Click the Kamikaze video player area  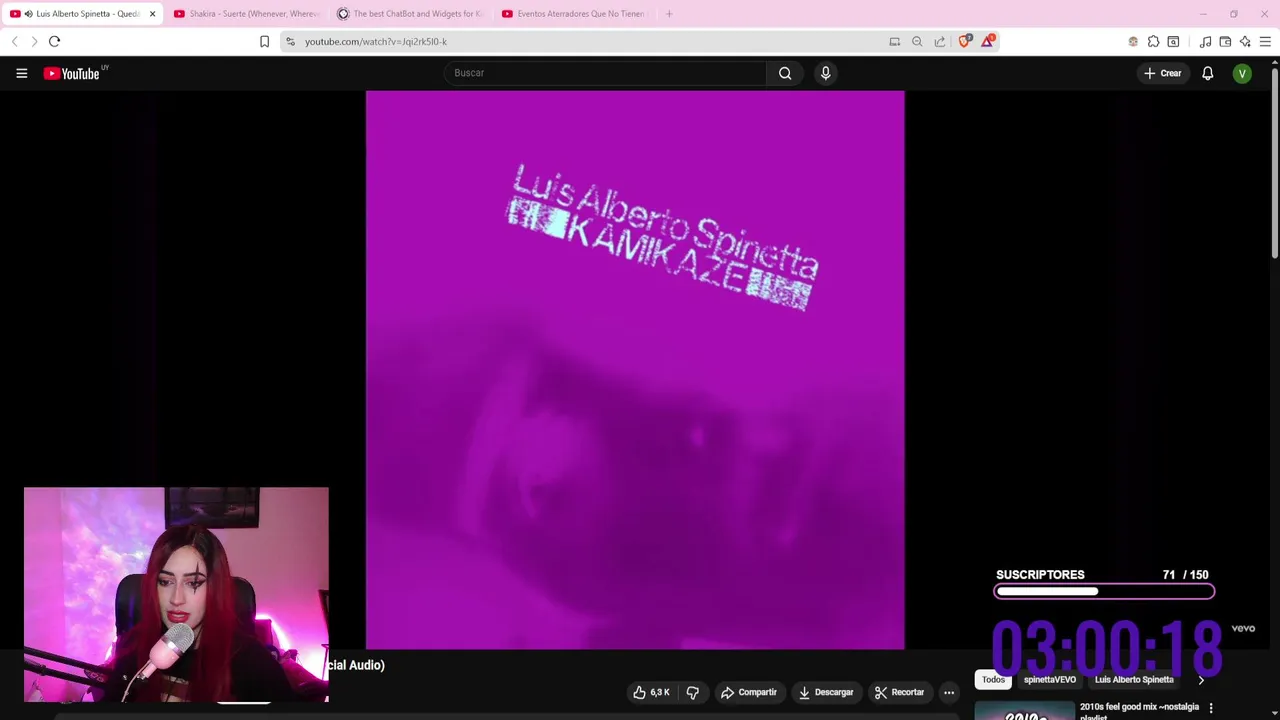(x=635, y=370)
